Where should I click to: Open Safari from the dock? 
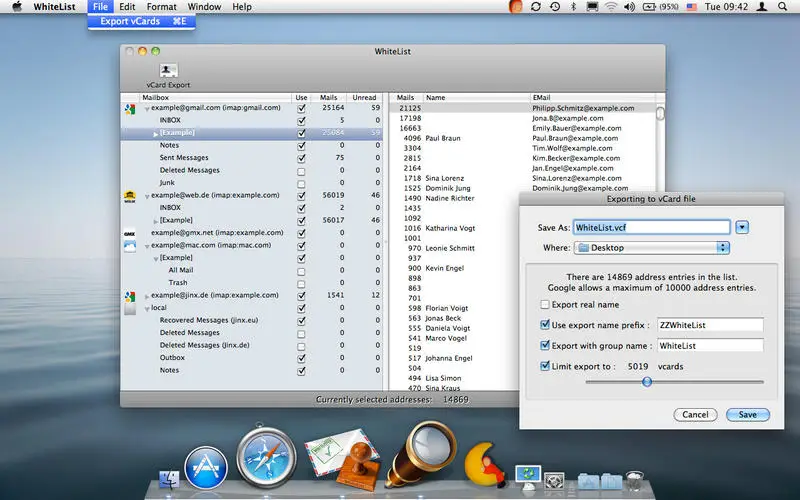click(266, 459)
